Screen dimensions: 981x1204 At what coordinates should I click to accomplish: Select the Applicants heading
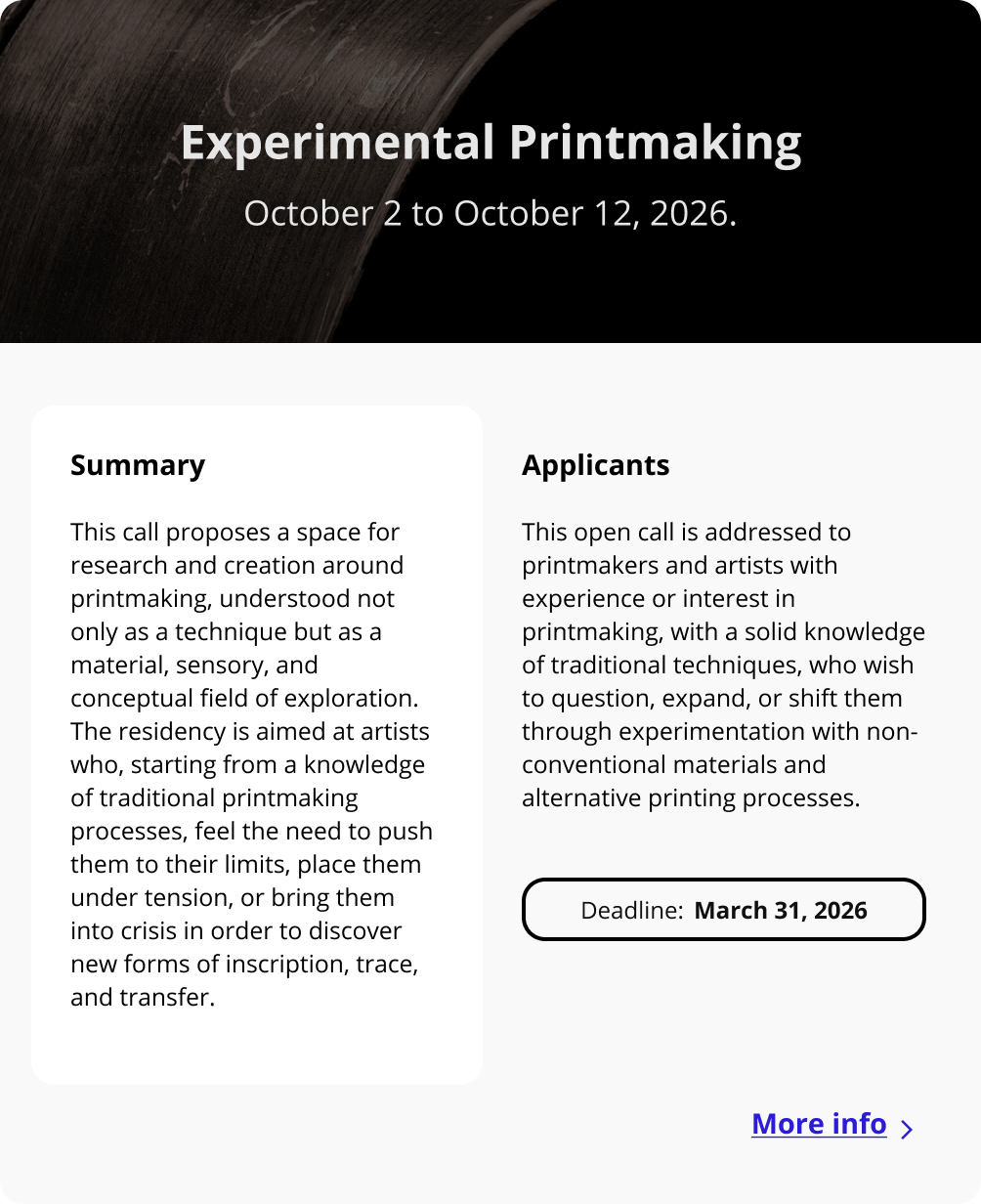coord(596,465)
